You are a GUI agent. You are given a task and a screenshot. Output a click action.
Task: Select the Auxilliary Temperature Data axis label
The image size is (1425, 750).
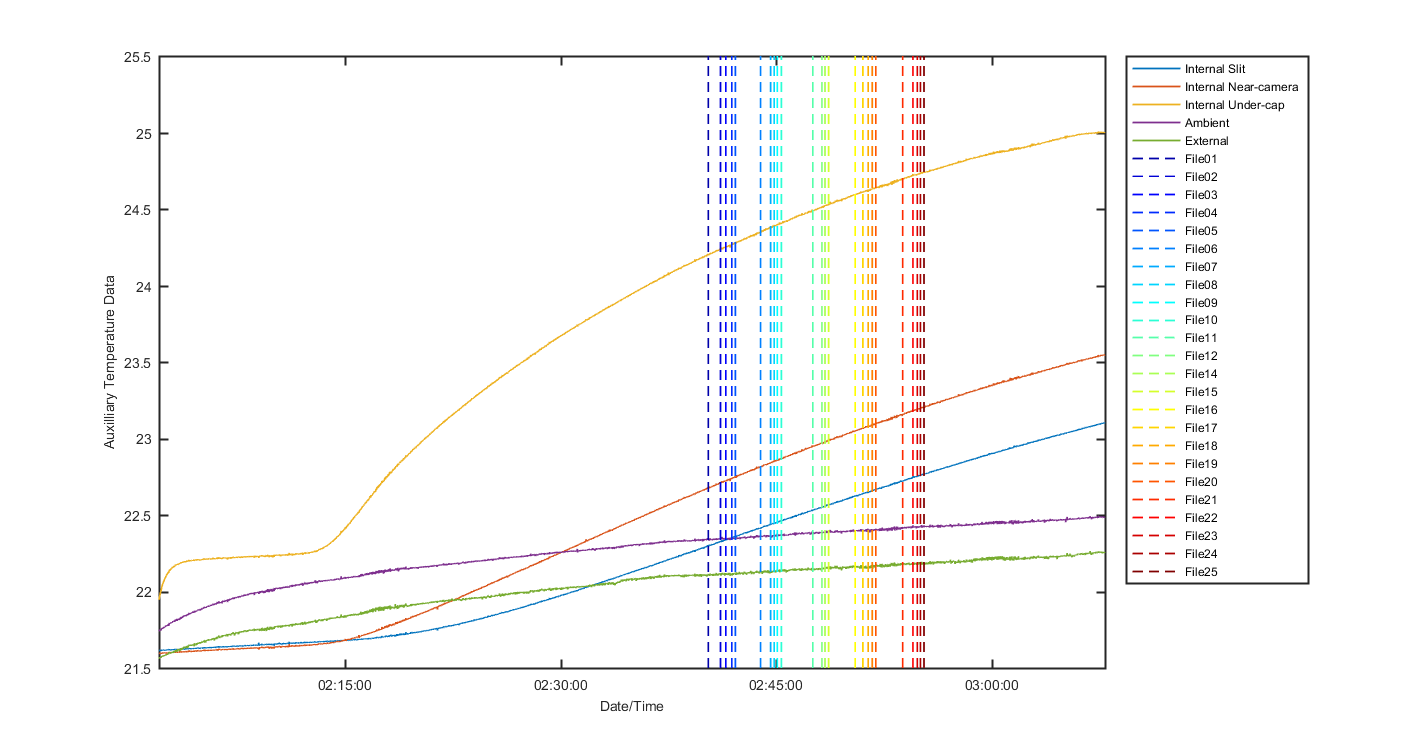(110, 362)
